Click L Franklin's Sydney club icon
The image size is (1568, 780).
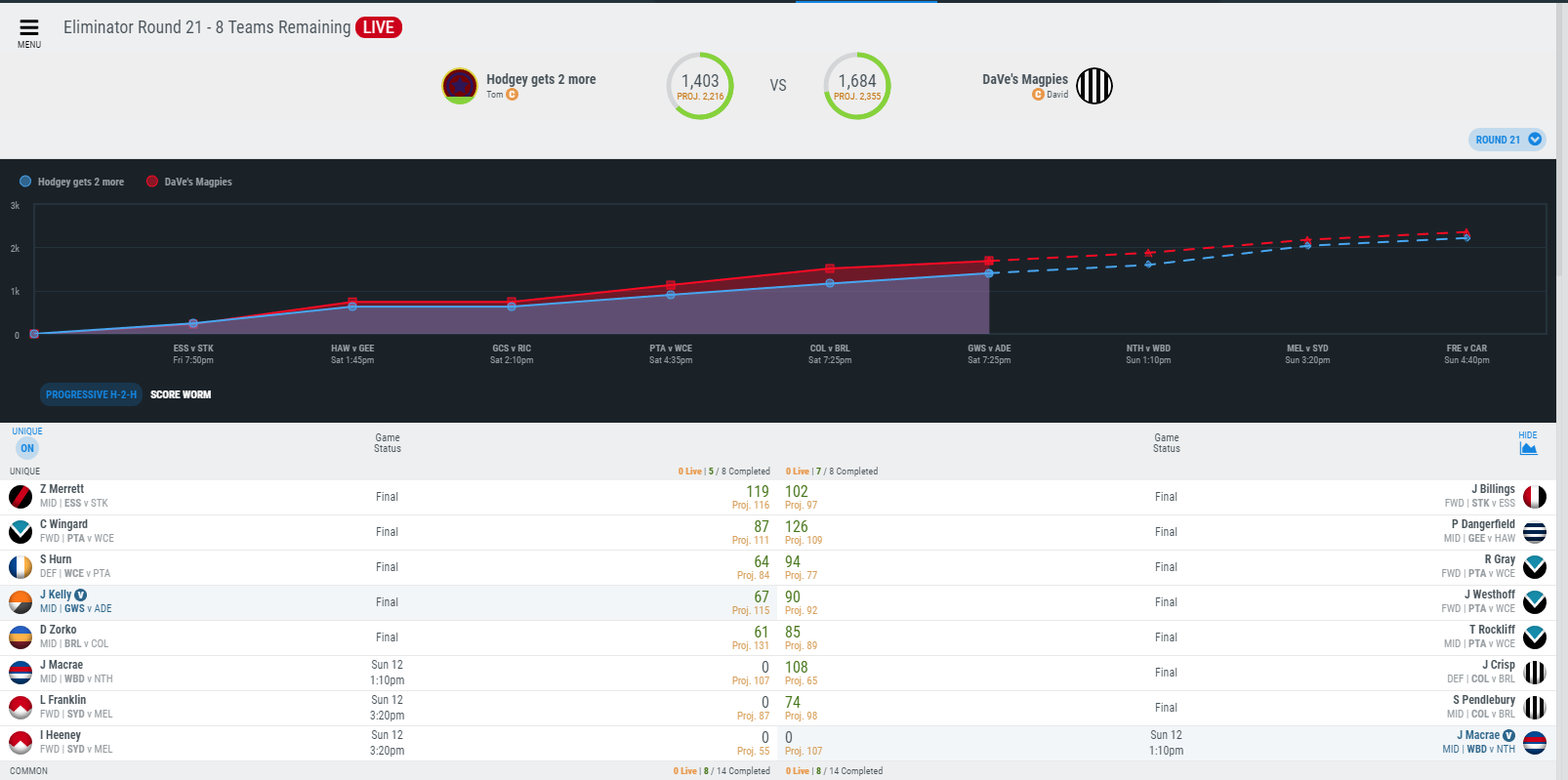pos(21,708)
